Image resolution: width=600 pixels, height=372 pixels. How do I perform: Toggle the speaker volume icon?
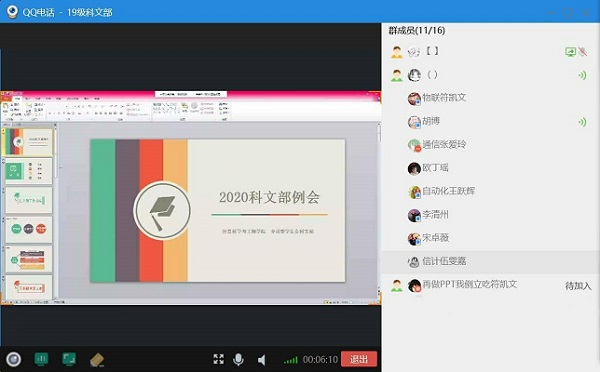(x=262, y=360)
